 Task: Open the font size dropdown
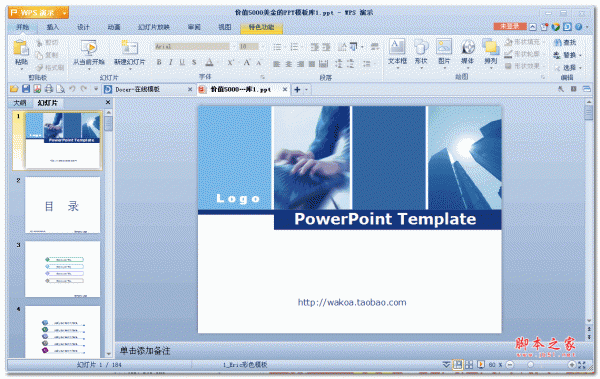pos(262,47)
